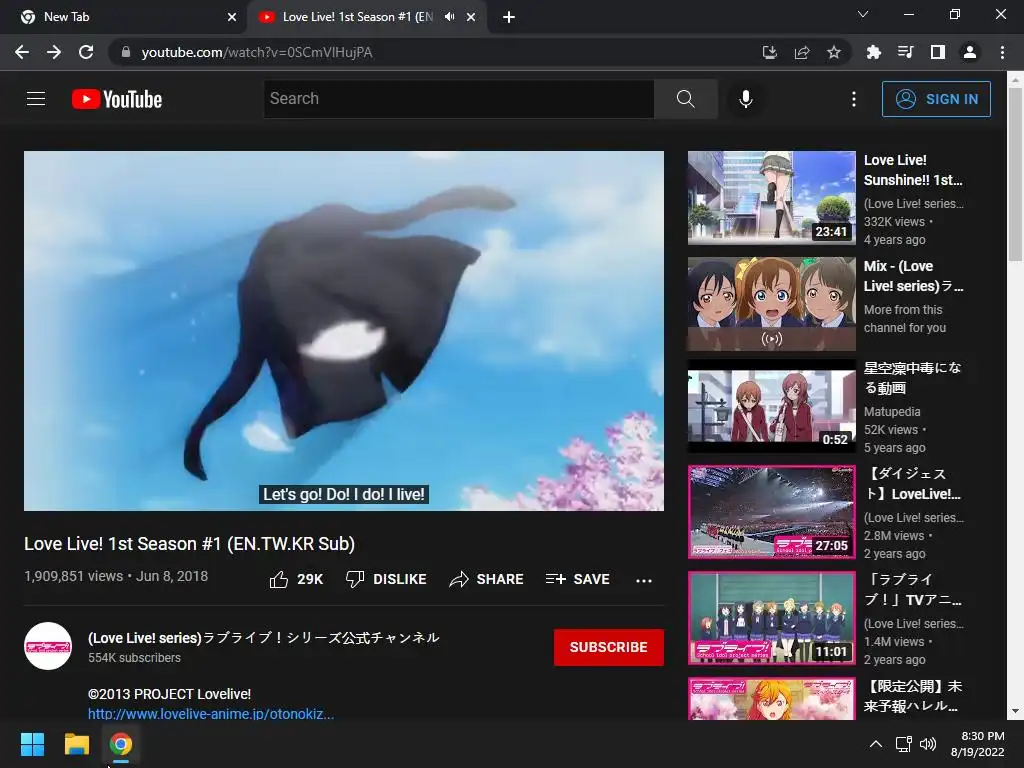The image size is (1024, 768).
Task: Like the video with thumbs up
Action: coord(296,579)
